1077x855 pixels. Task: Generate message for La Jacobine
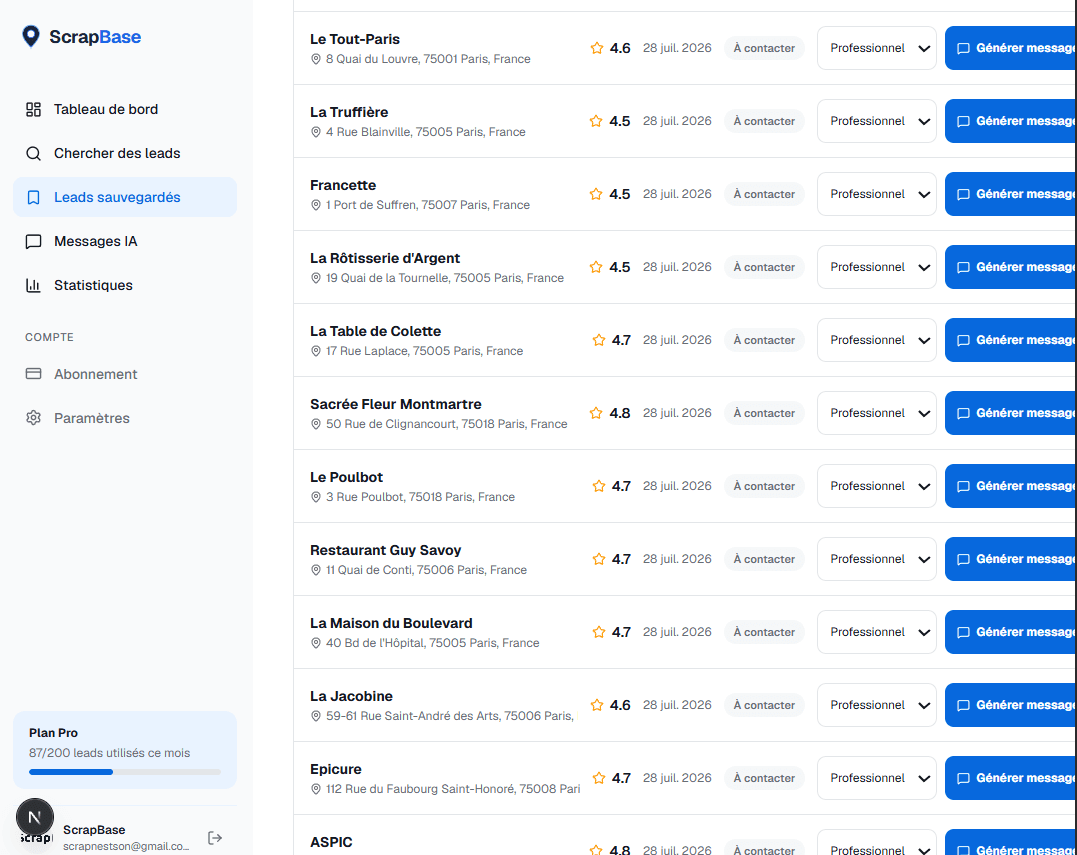point(1010,705)
